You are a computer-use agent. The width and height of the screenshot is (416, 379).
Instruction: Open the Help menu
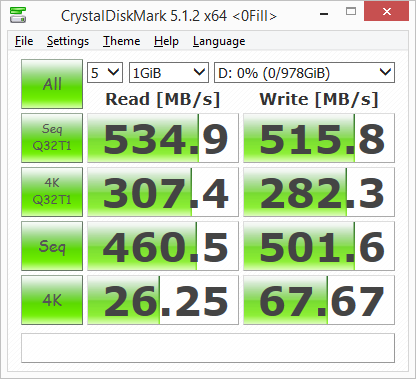[x=166, y=41]
